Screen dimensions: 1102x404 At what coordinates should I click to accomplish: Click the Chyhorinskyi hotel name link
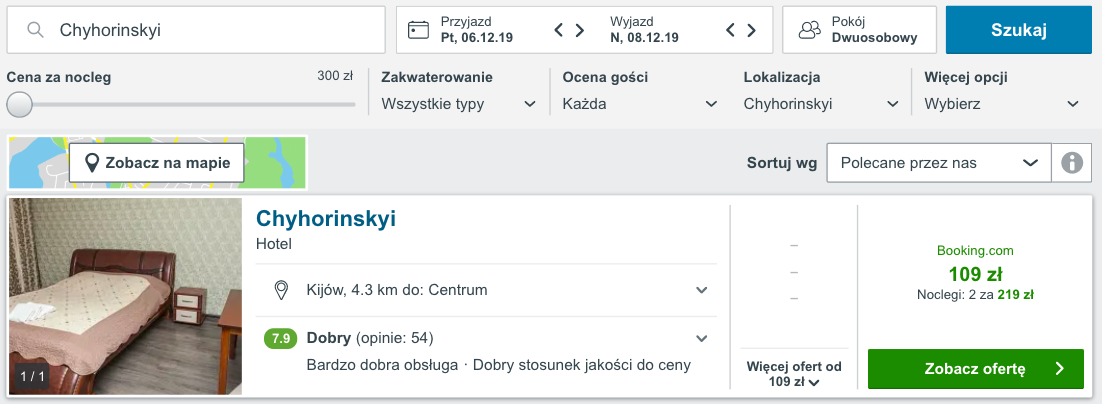326,219
